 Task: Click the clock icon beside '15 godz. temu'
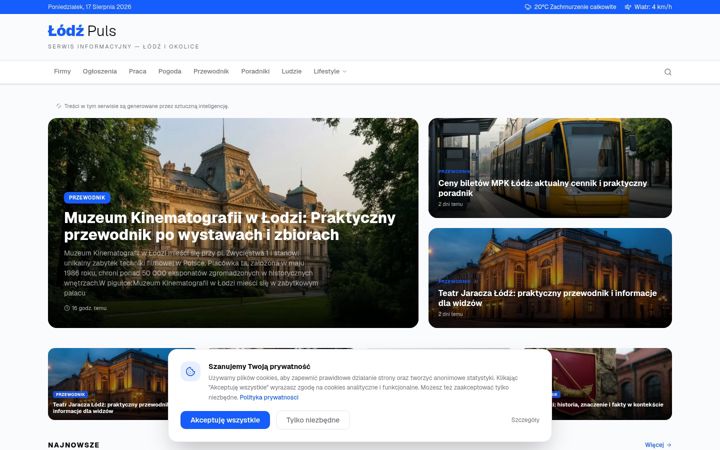click(x=67, y=308)
